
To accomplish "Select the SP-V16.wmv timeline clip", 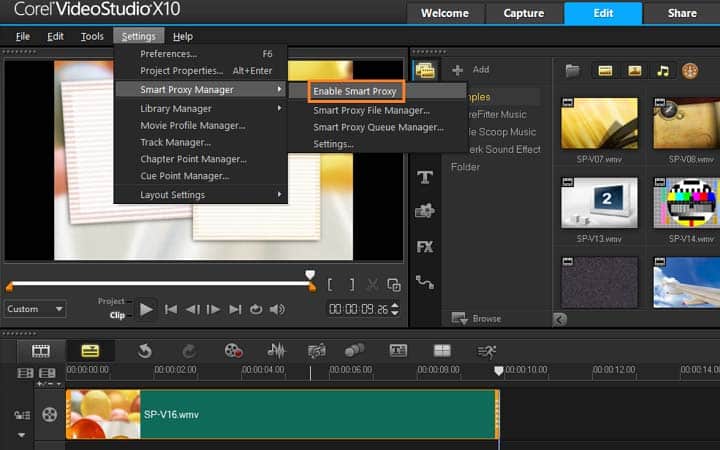I will pos(282,415).
